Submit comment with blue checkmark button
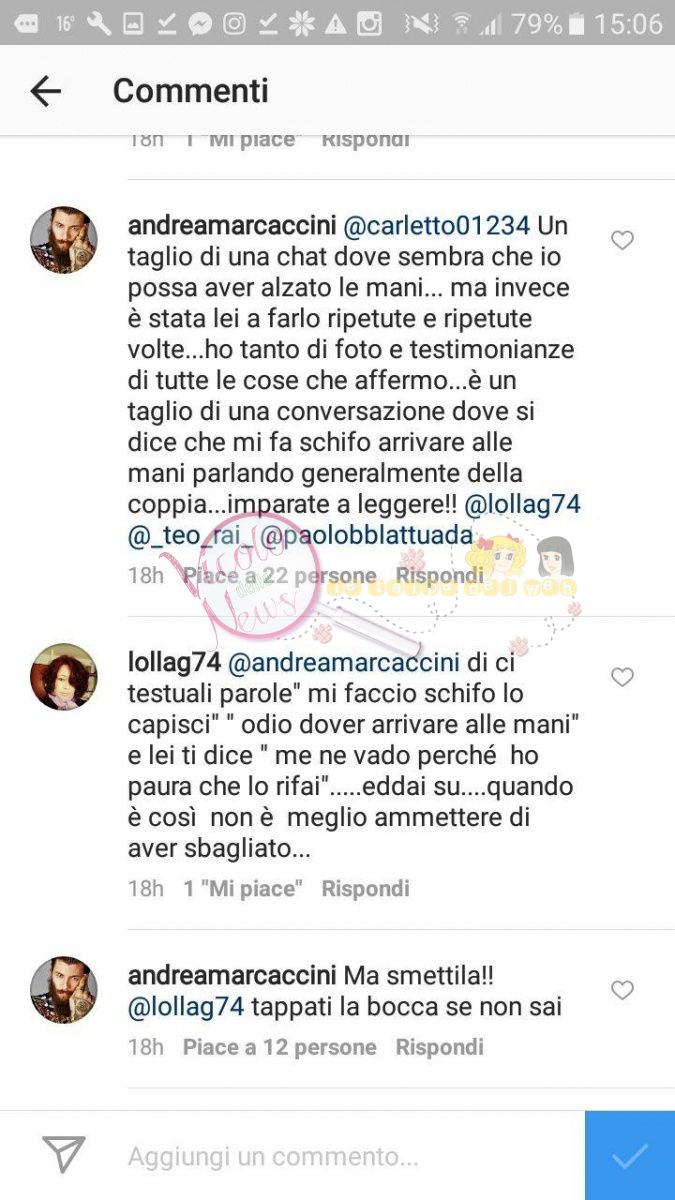 pyautogui.click(x=630, y=1155)
